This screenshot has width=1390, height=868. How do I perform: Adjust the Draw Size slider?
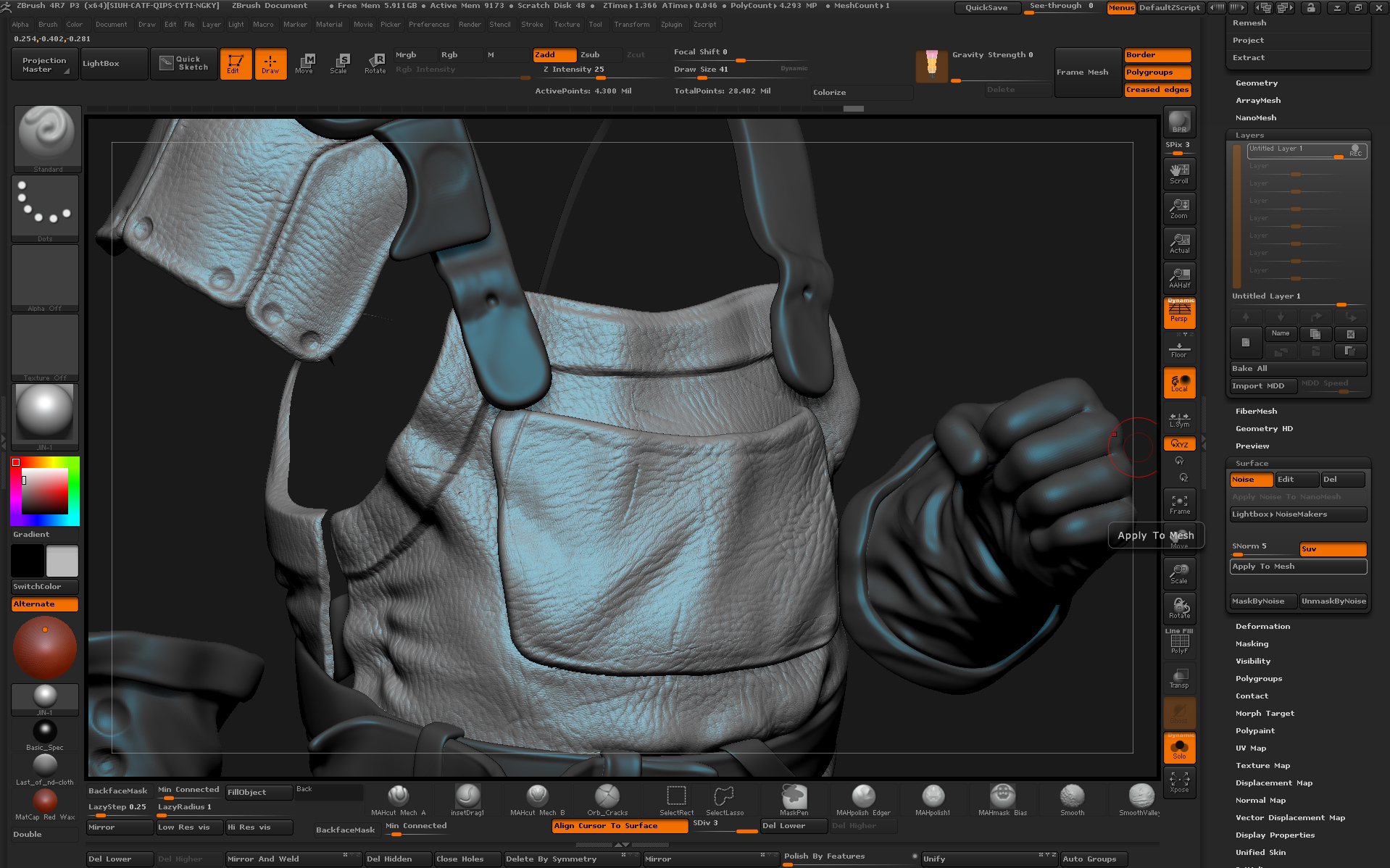[x=740, y=71]
